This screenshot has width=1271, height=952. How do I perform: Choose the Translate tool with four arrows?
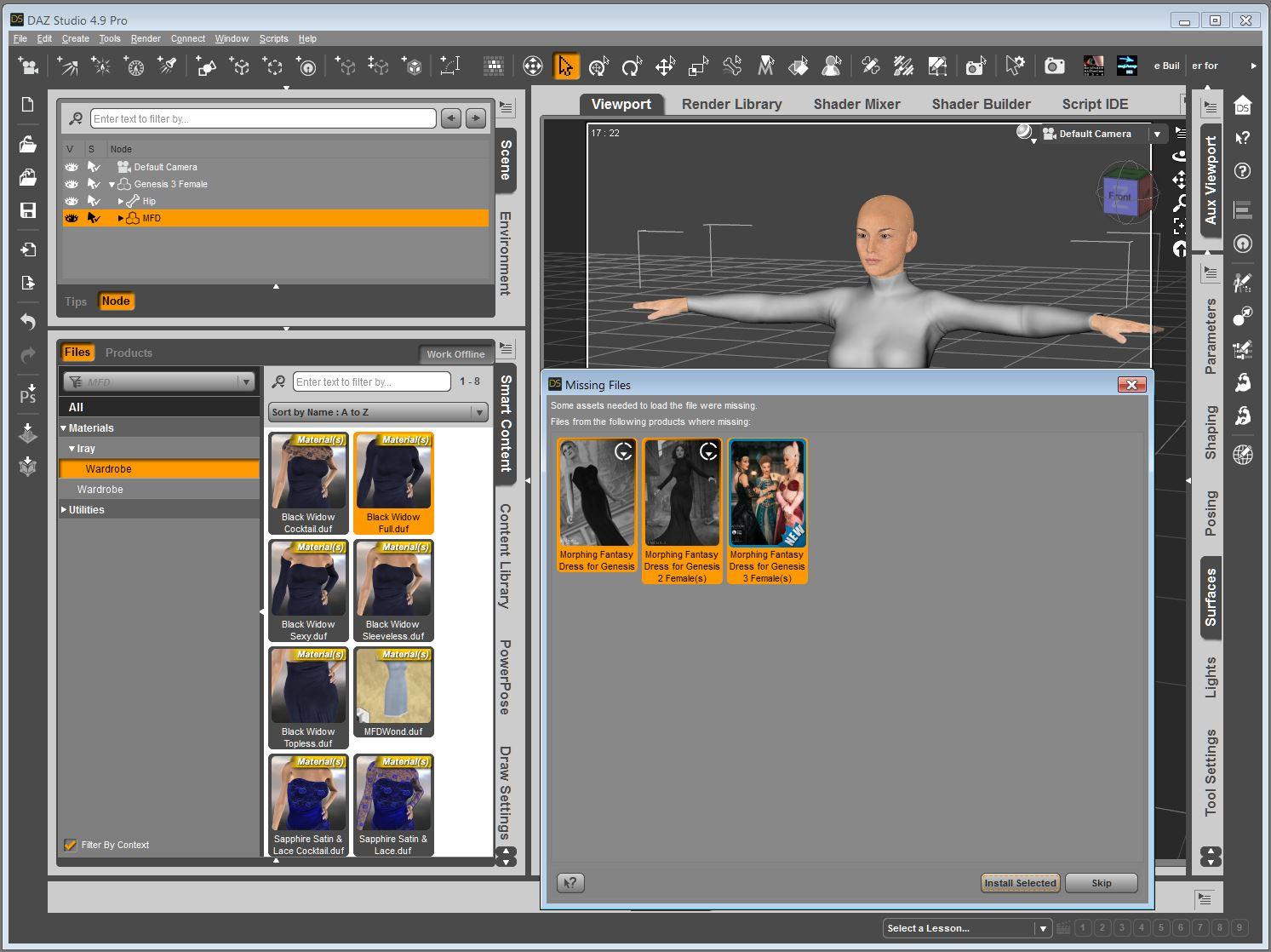[665, 66]
